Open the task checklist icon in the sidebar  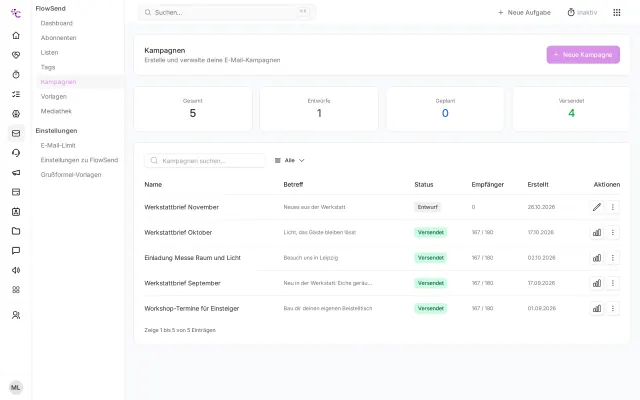(x=16, y=94)
